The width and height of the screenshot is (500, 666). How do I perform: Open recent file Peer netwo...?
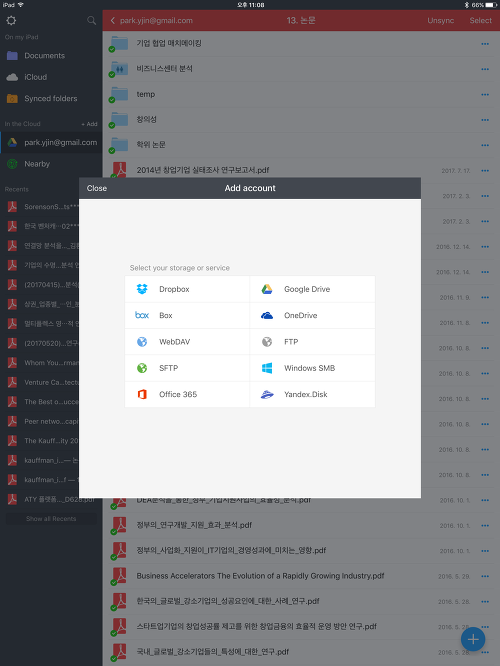pyautogui.click(x=42, y=421)
